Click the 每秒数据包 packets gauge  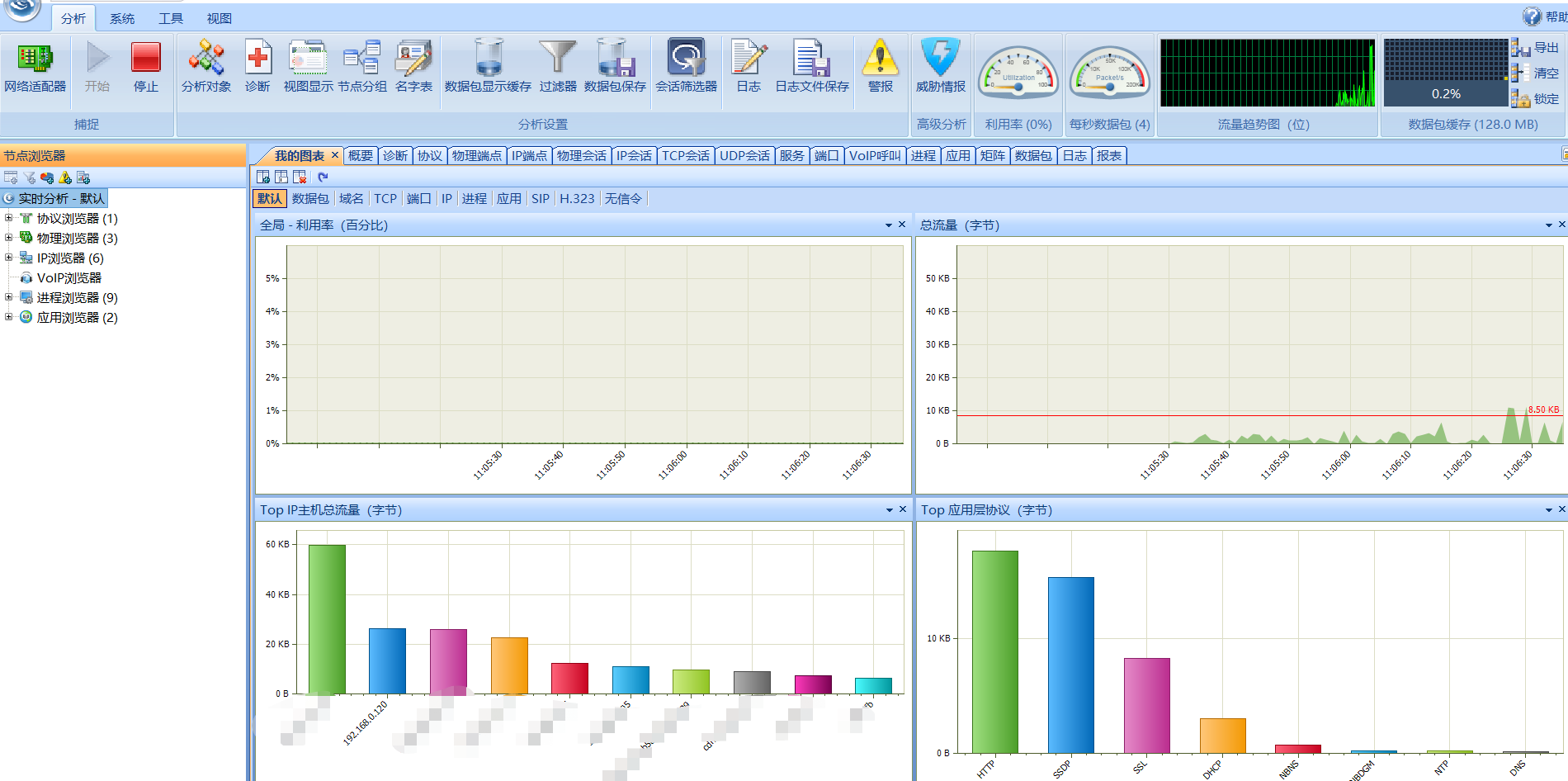(1110, 73)
